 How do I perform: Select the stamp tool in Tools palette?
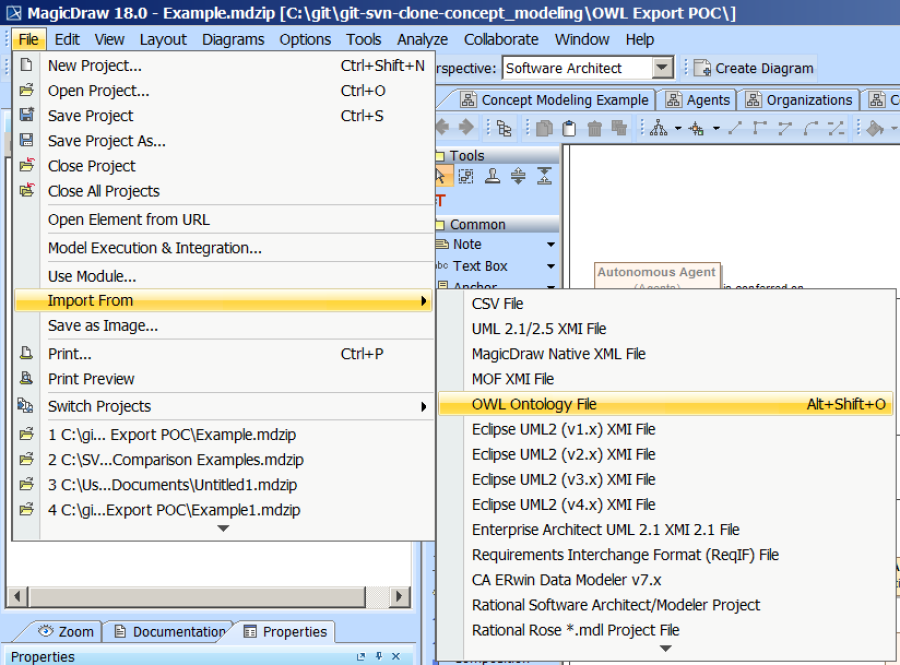point(492,176)
